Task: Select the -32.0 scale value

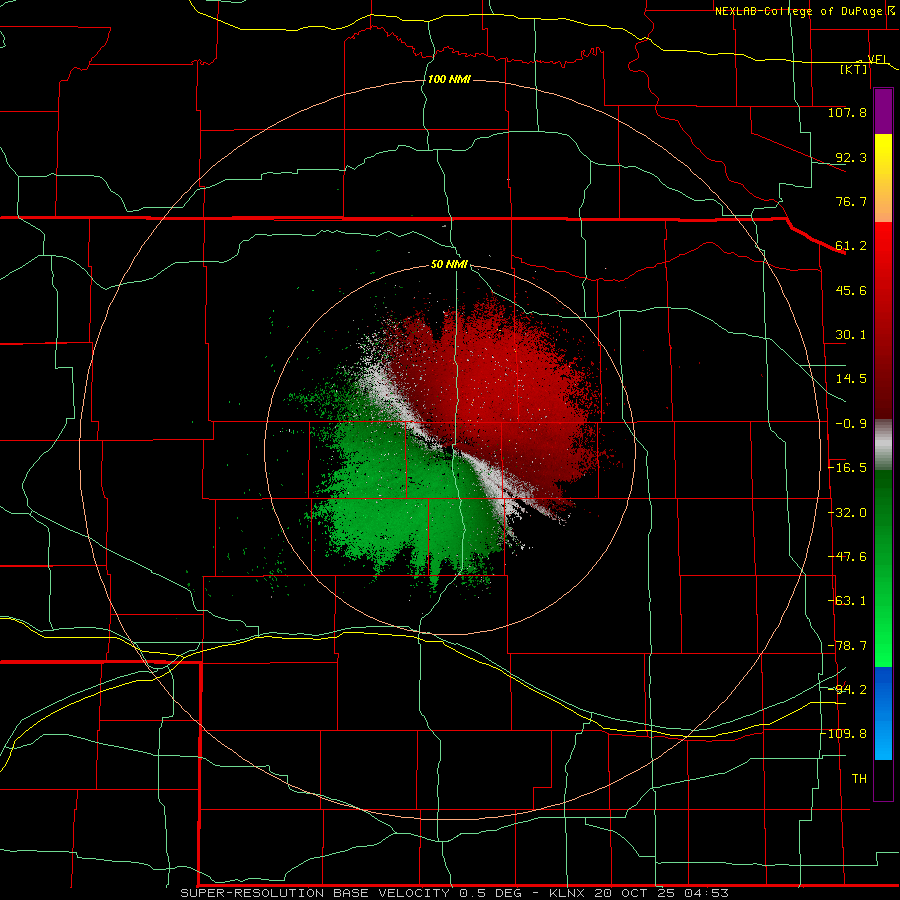Action: tap(847, 513)
